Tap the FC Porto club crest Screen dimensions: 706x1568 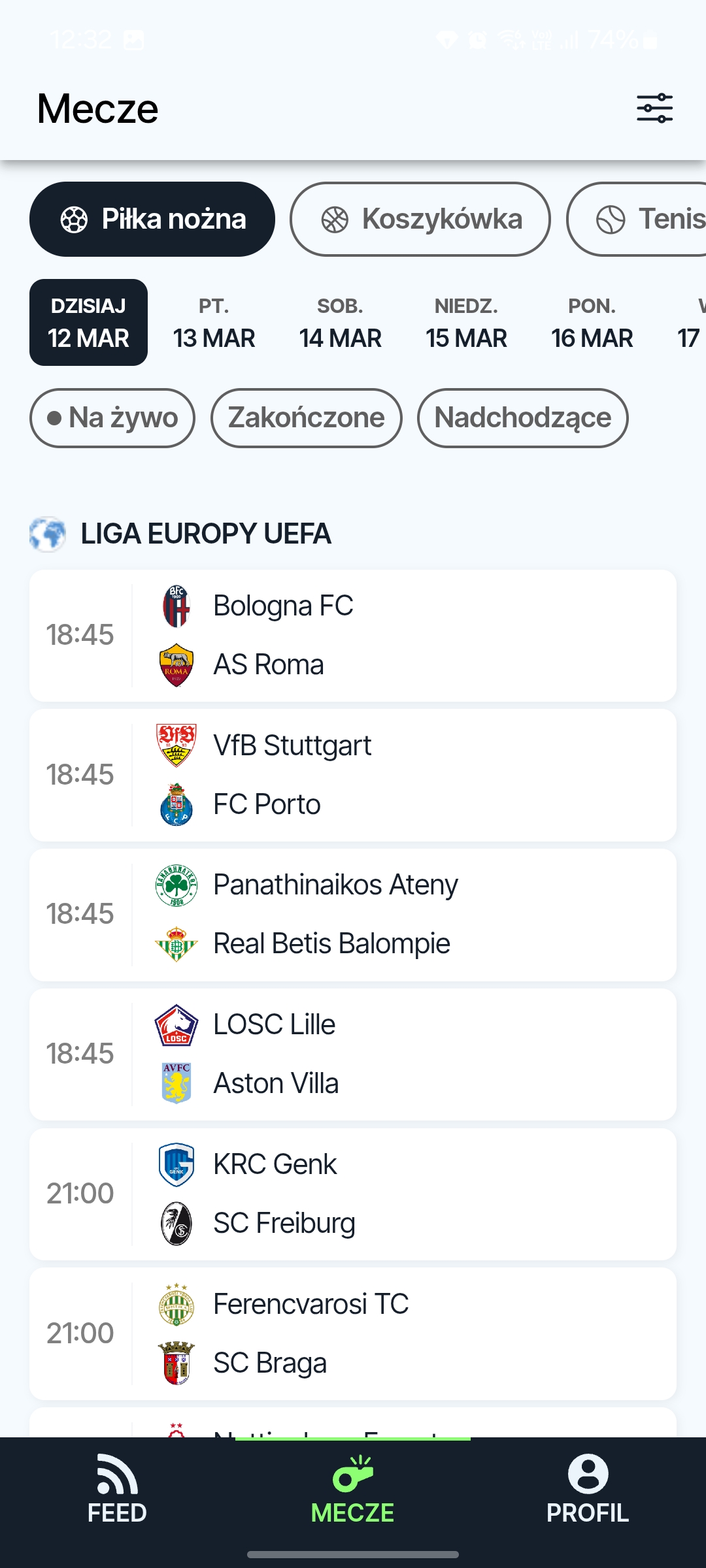(176, 804)
